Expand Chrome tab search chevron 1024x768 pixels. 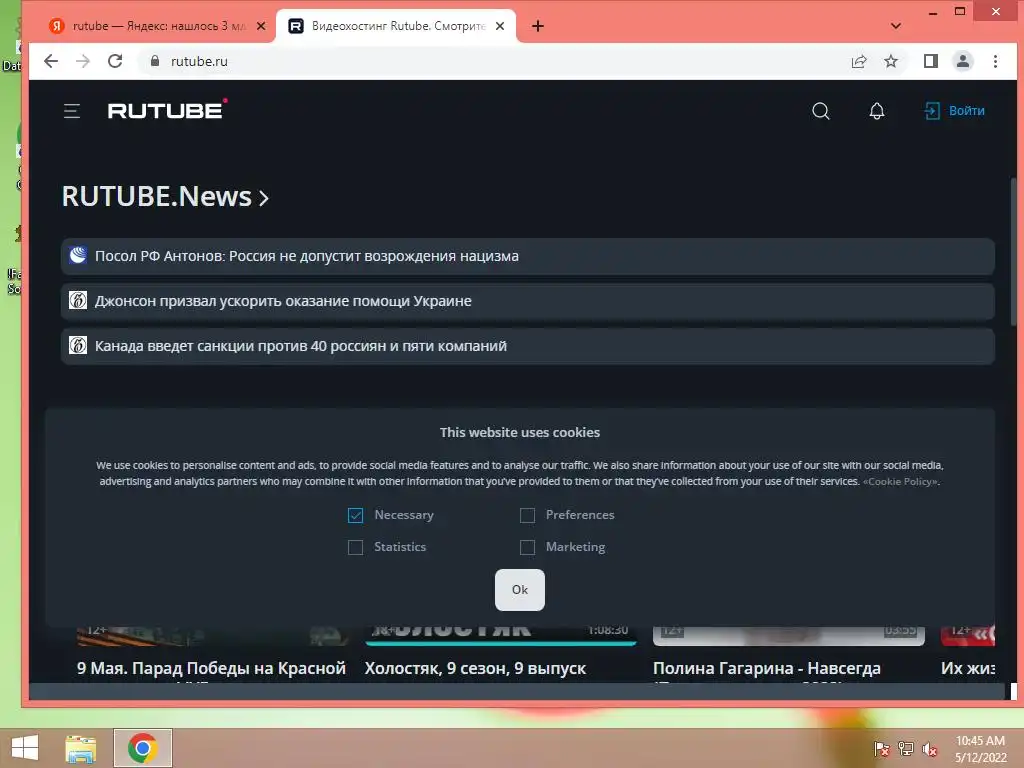[896, 26]
